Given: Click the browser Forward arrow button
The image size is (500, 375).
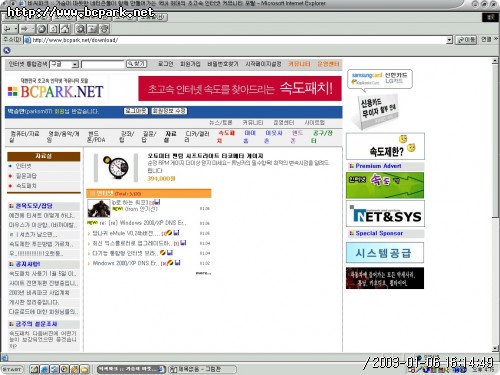Looking at the screenshot, I should (24, 29).
